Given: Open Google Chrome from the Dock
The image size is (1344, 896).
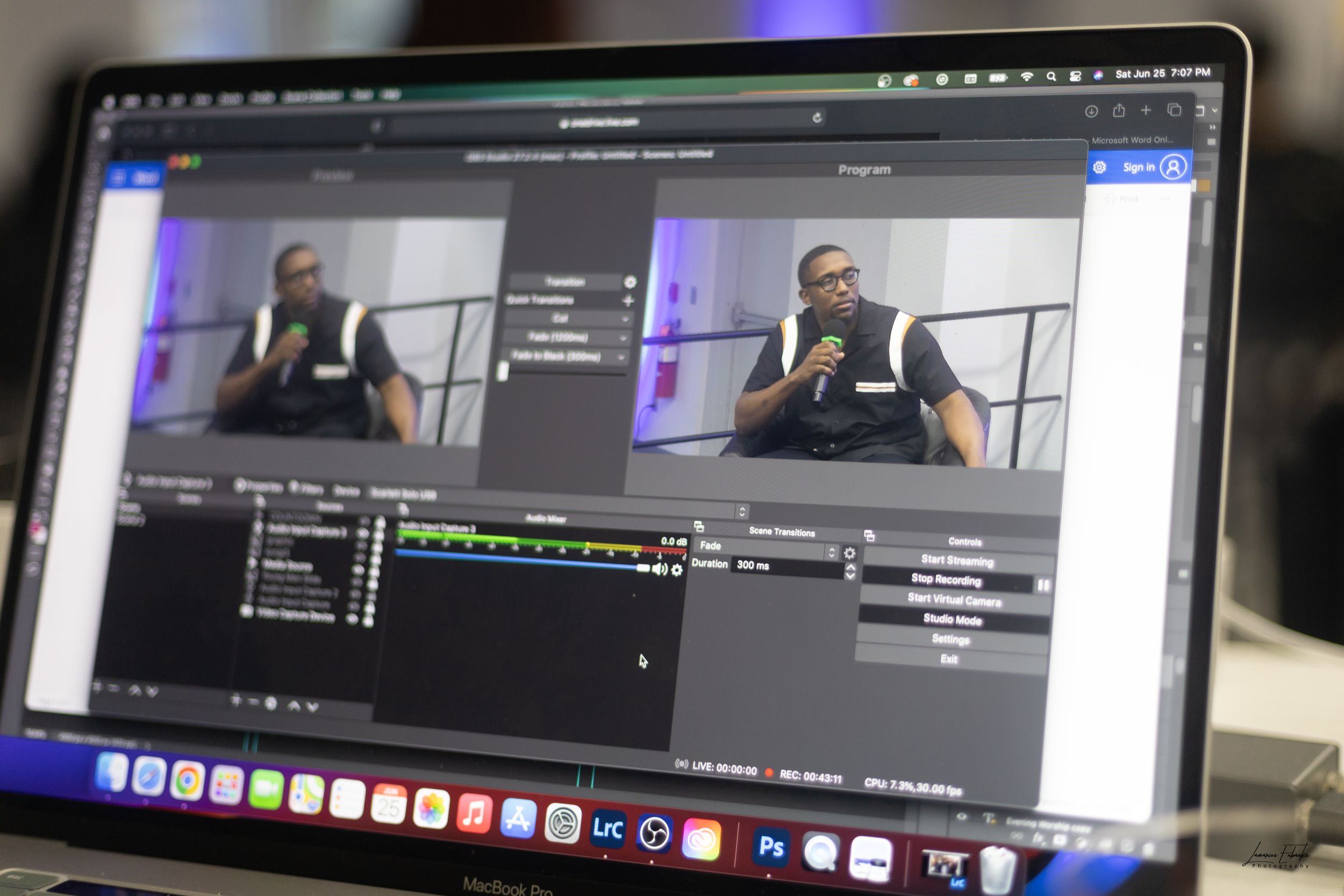Looking at the screenshot, I should (x=187, y=780).
